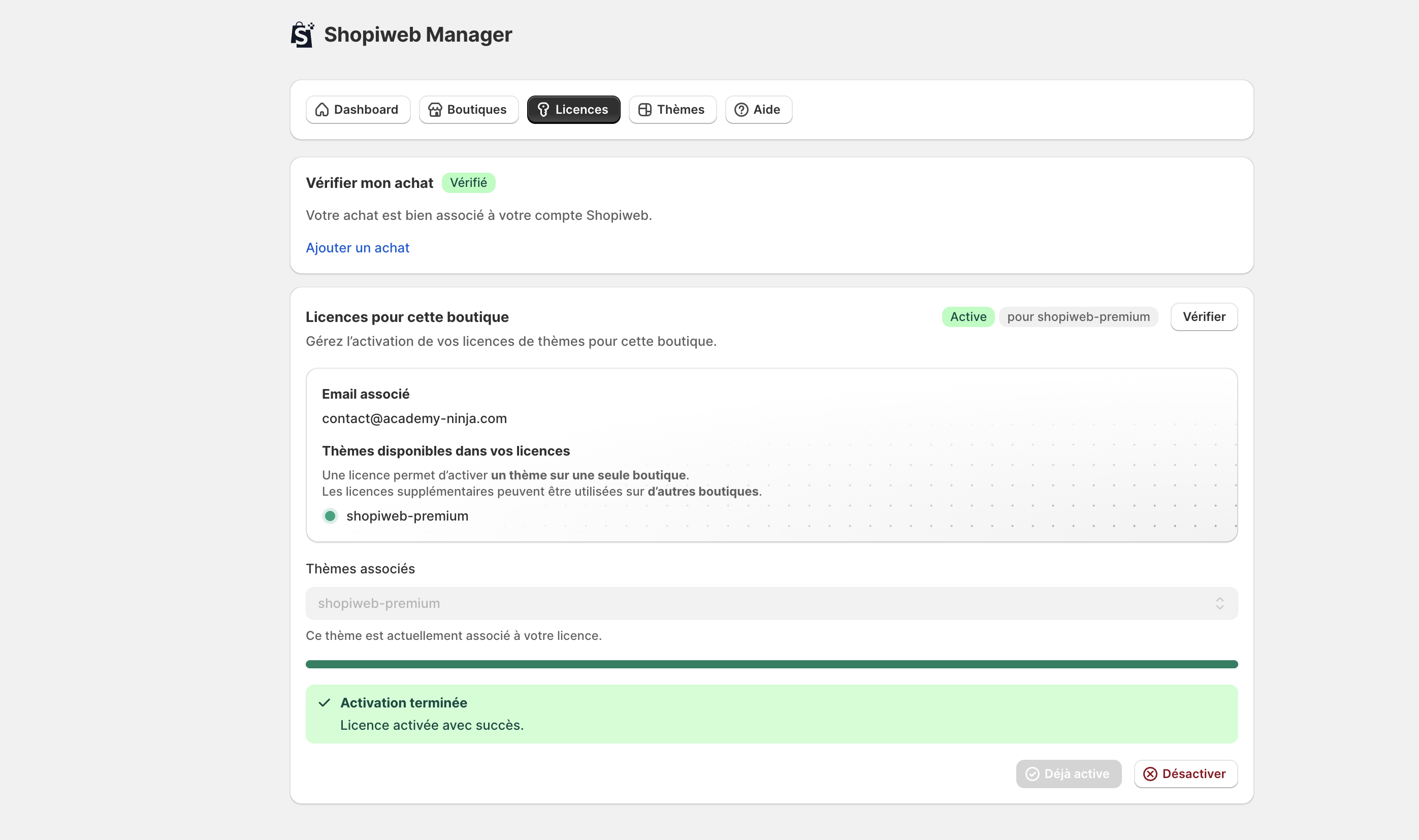Go to the Aide tab
Screen dimensions: 1419x840
point(758,110)
